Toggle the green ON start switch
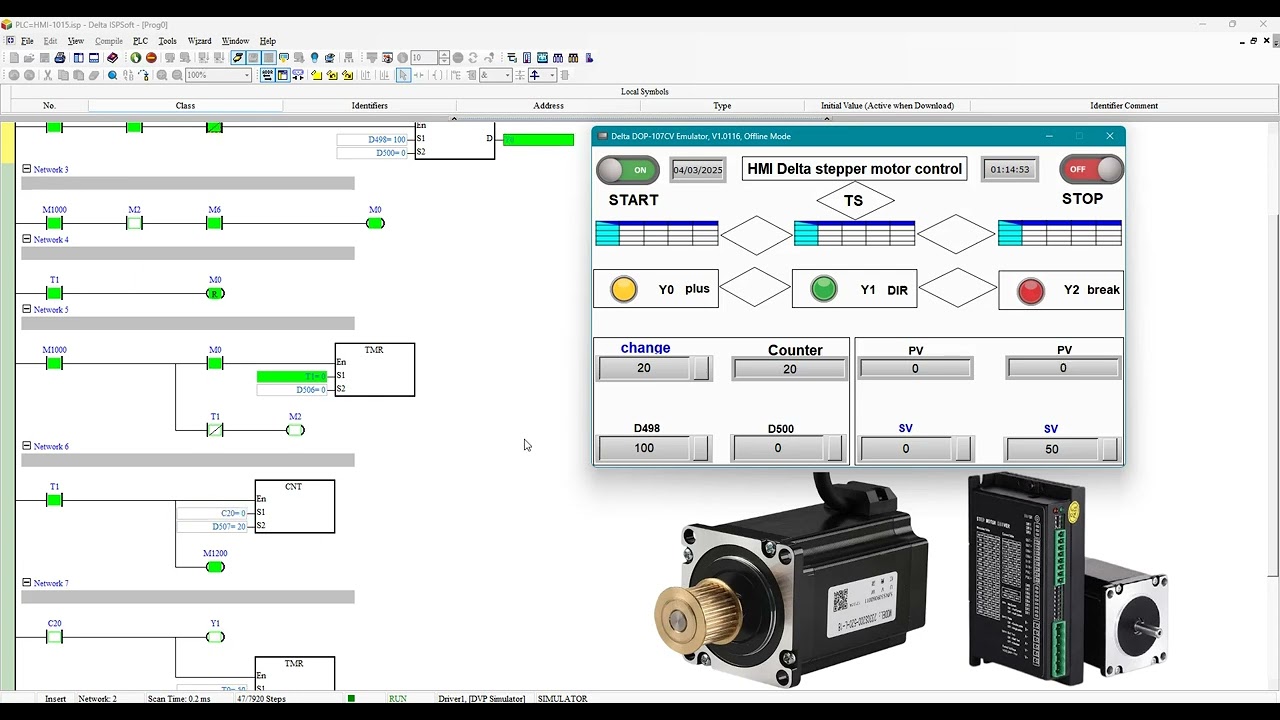The image size is (1280, 720). [x=628, y=169]
